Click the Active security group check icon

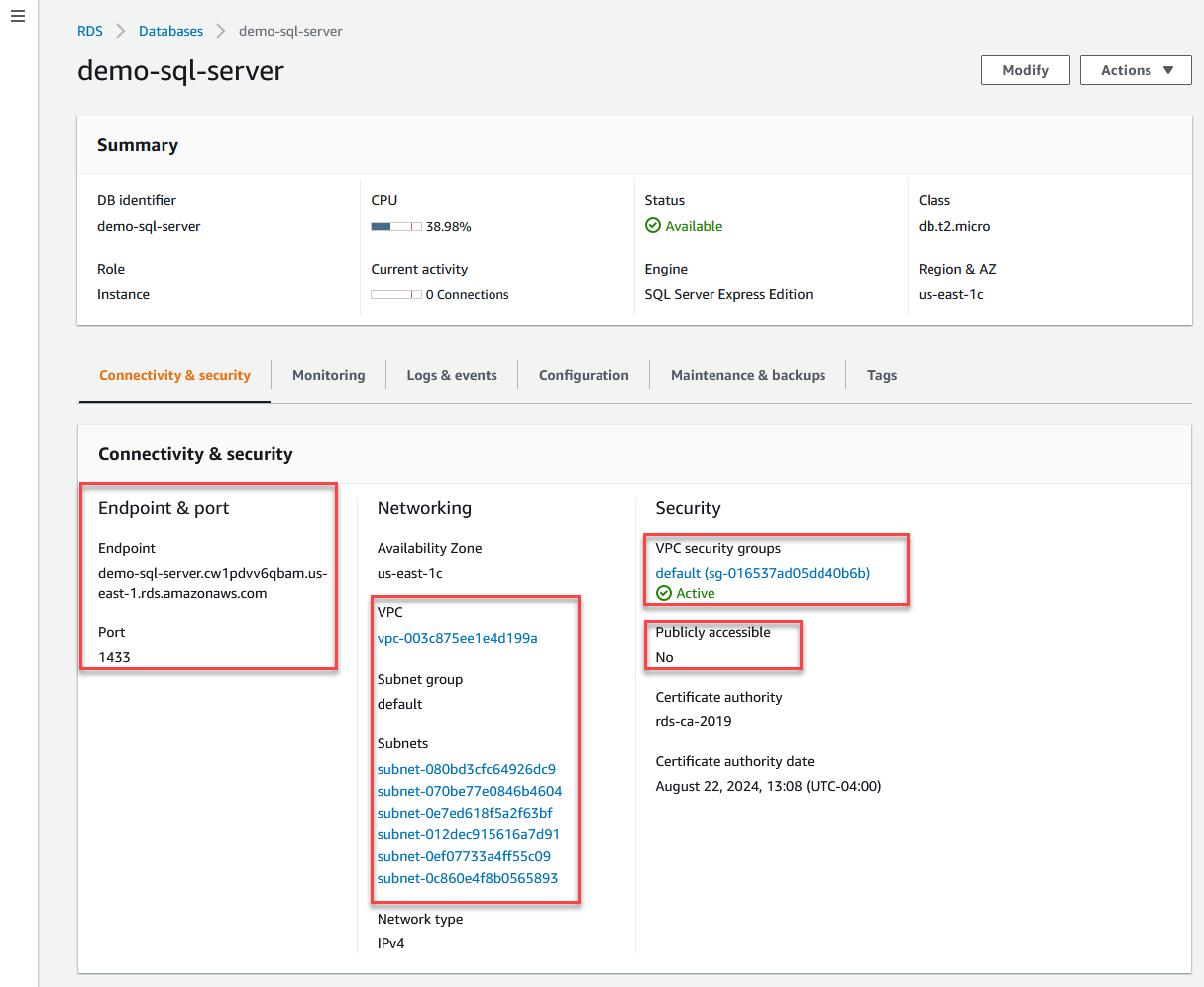point(664,593)
